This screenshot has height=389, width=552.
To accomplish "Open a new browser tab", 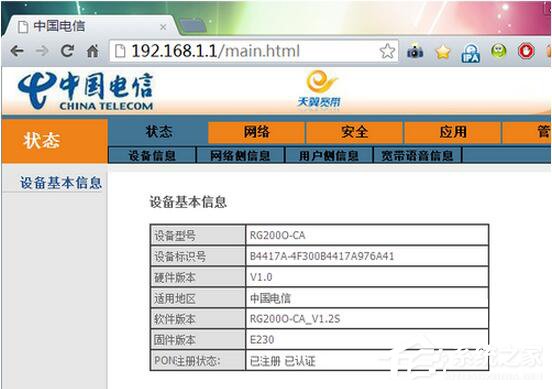I will (x=193, y=26).
